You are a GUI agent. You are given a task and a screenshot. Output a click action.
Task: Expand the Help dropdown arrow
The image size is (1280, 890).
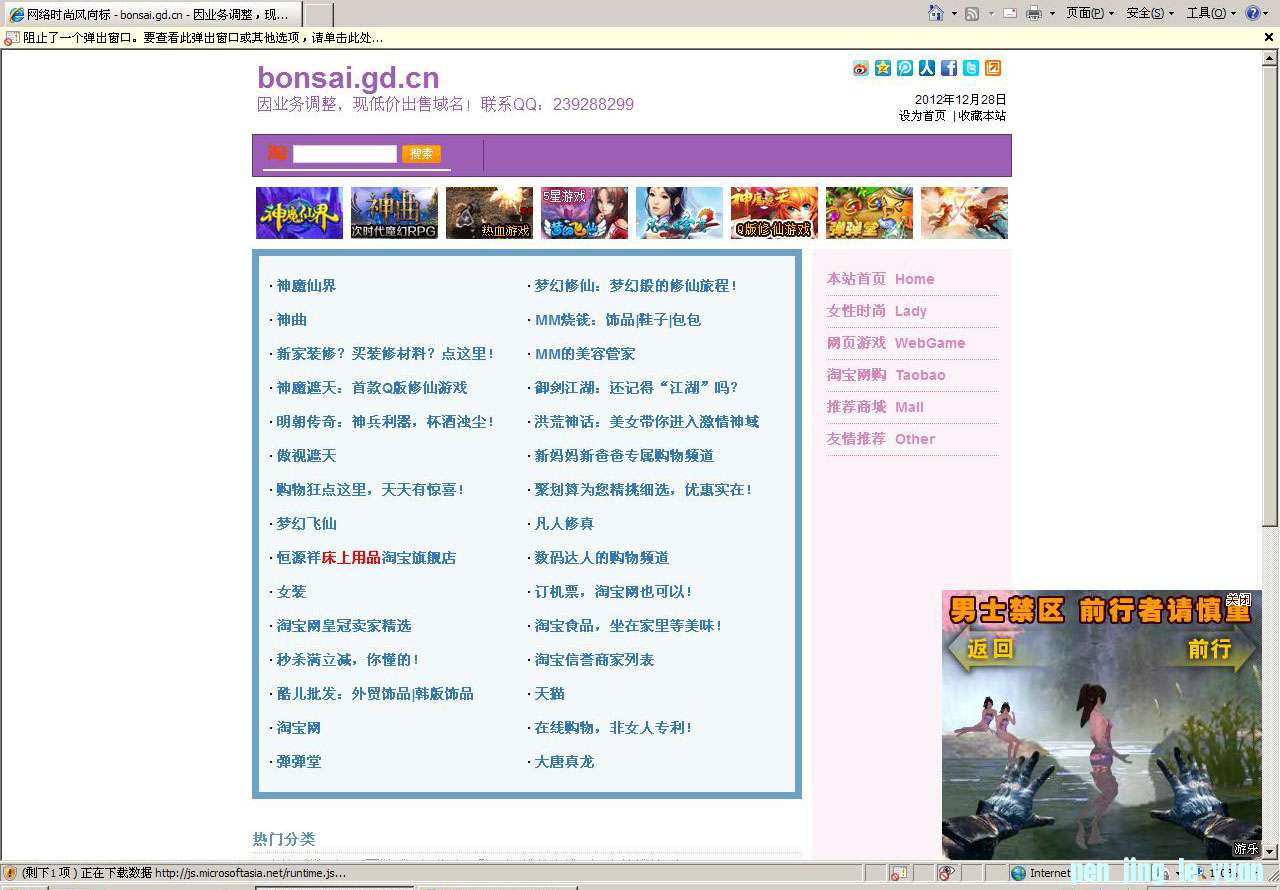point(1267,14)
